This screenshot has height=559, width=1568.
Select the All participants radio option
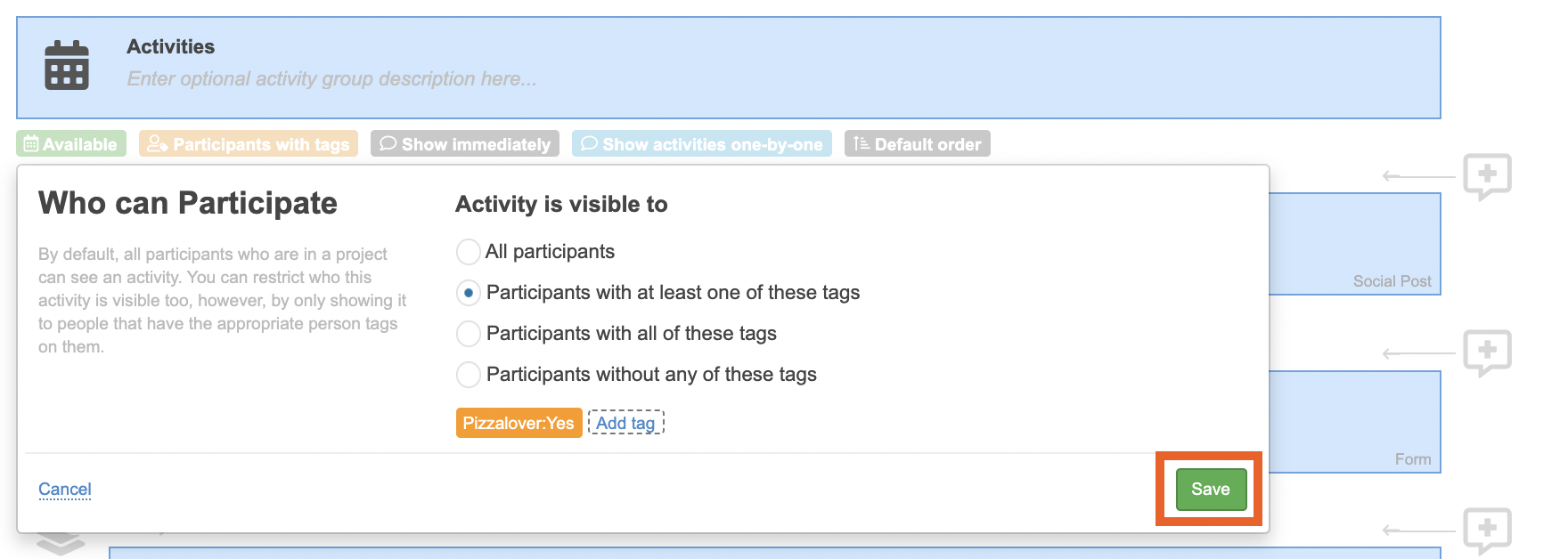click(469, 252)
